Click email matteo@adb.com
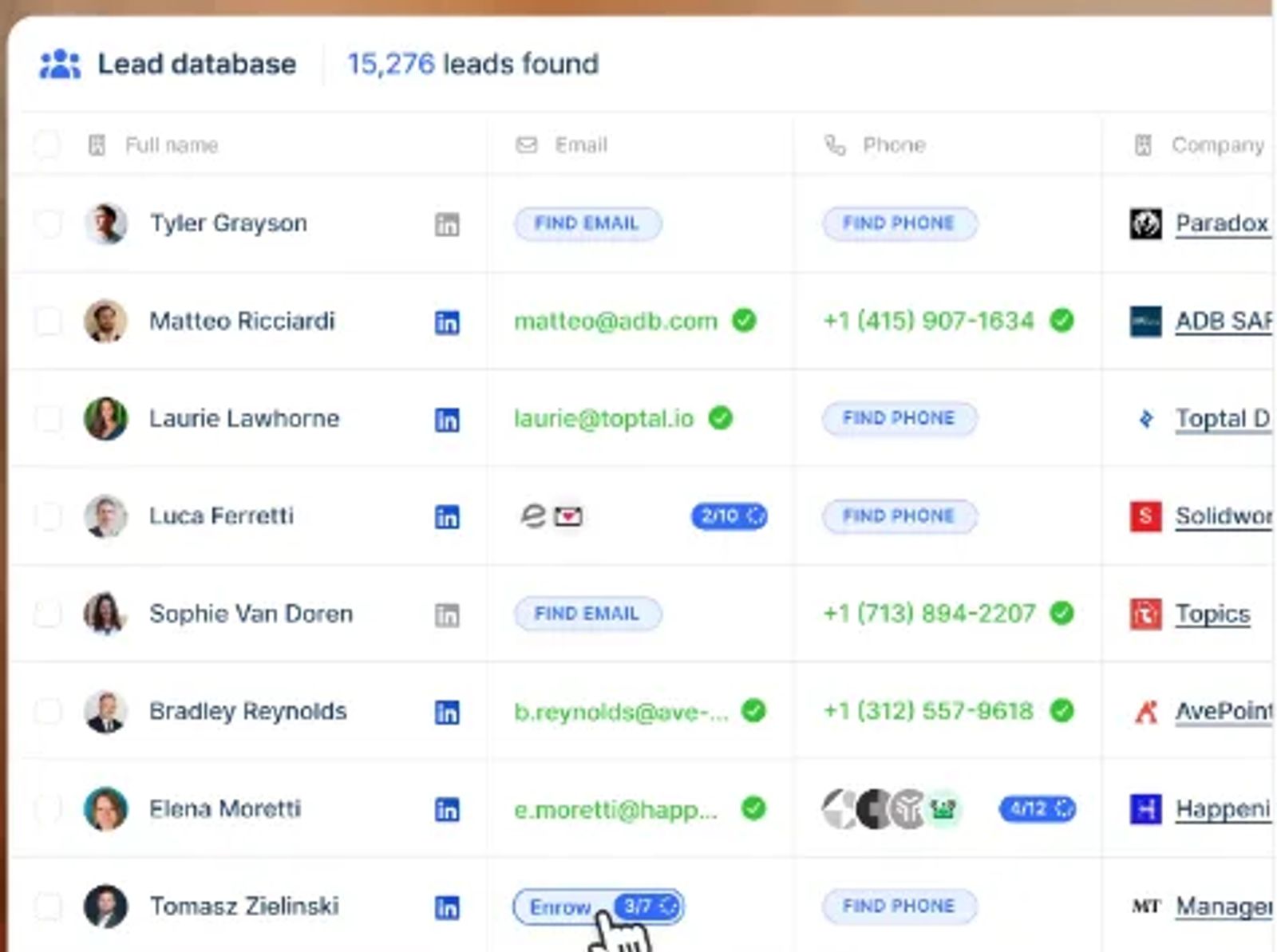Viewport: 1277px width, 952px height. (x=615, y=321)
